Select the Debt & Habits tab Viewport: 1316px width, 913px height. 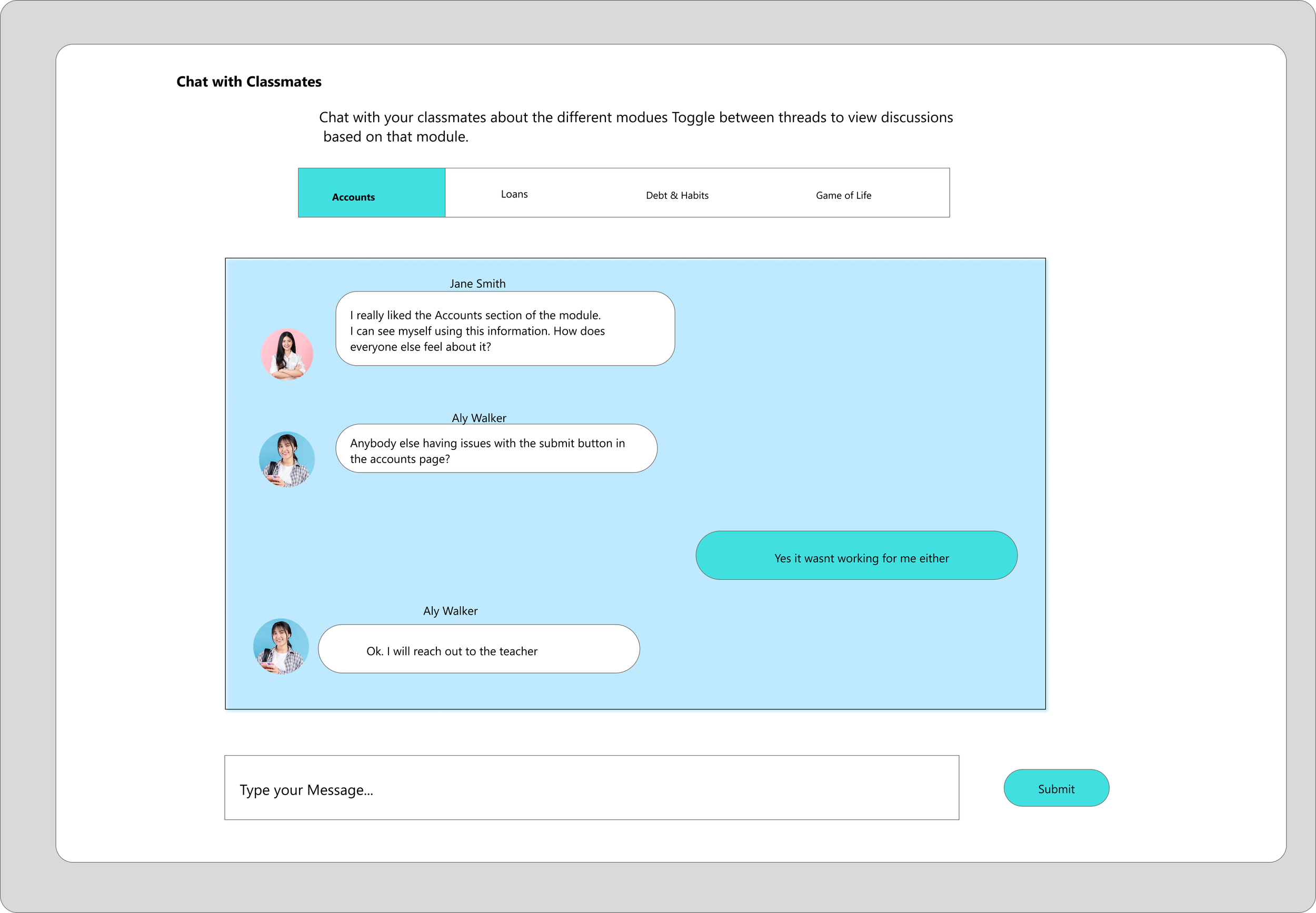point(677,196)
